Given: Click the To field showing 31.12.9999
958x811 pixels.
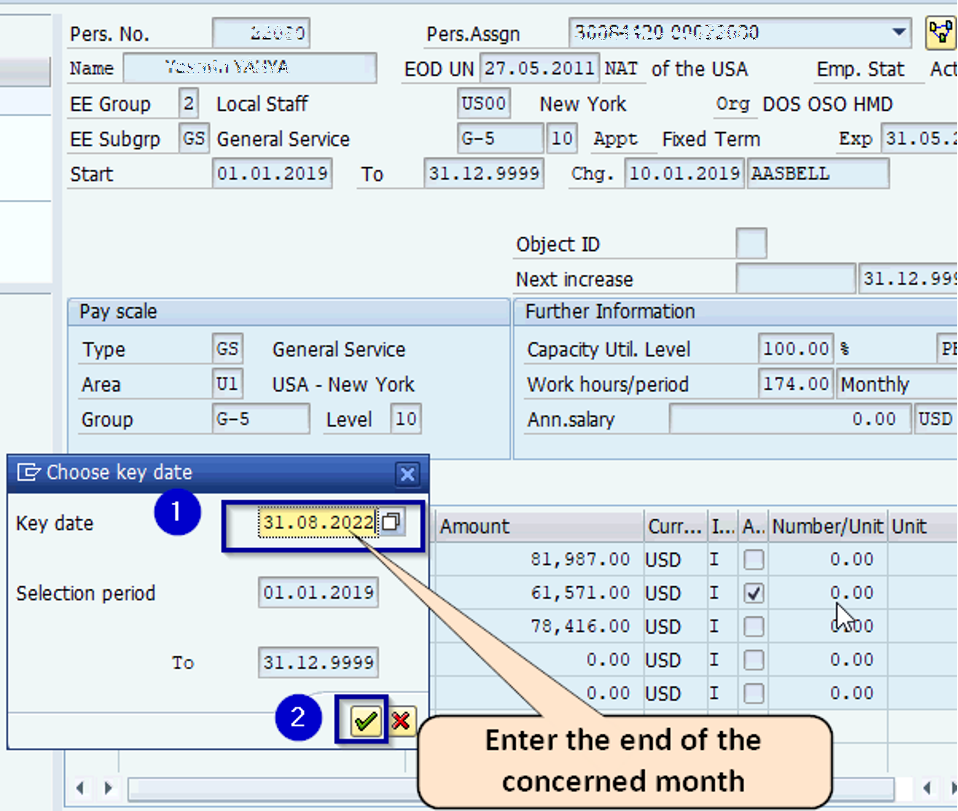Looking at the screenshot, I should (318, 661).
